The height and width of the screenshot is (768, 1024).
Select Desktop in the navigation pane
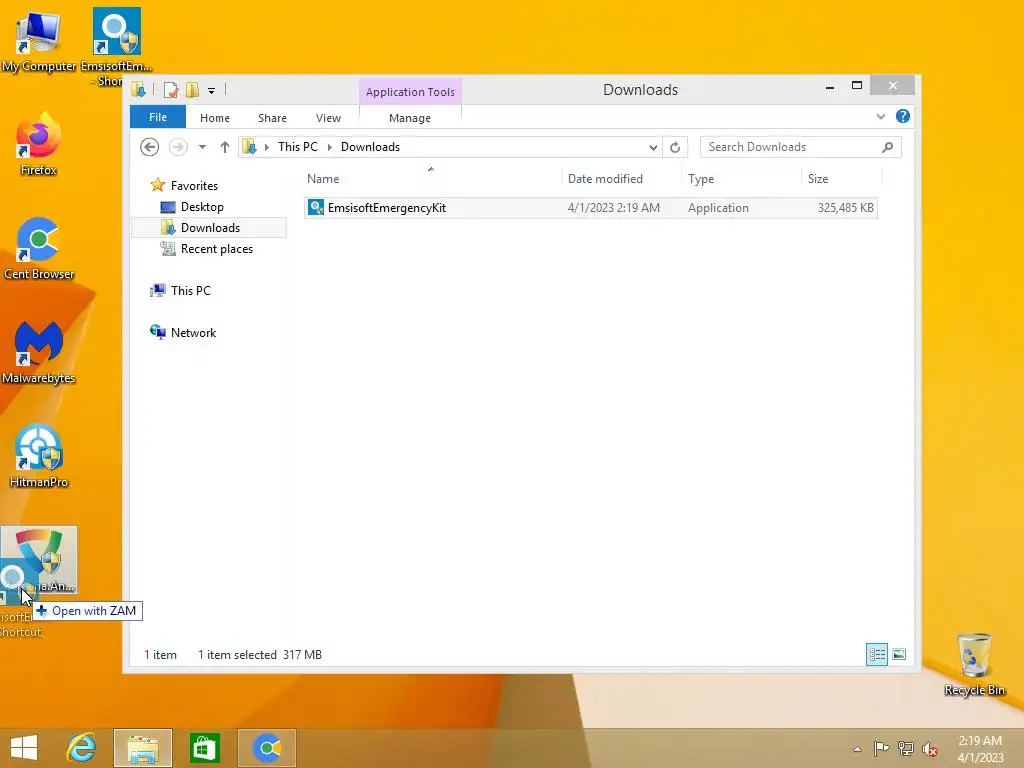[x=202, y=206]
